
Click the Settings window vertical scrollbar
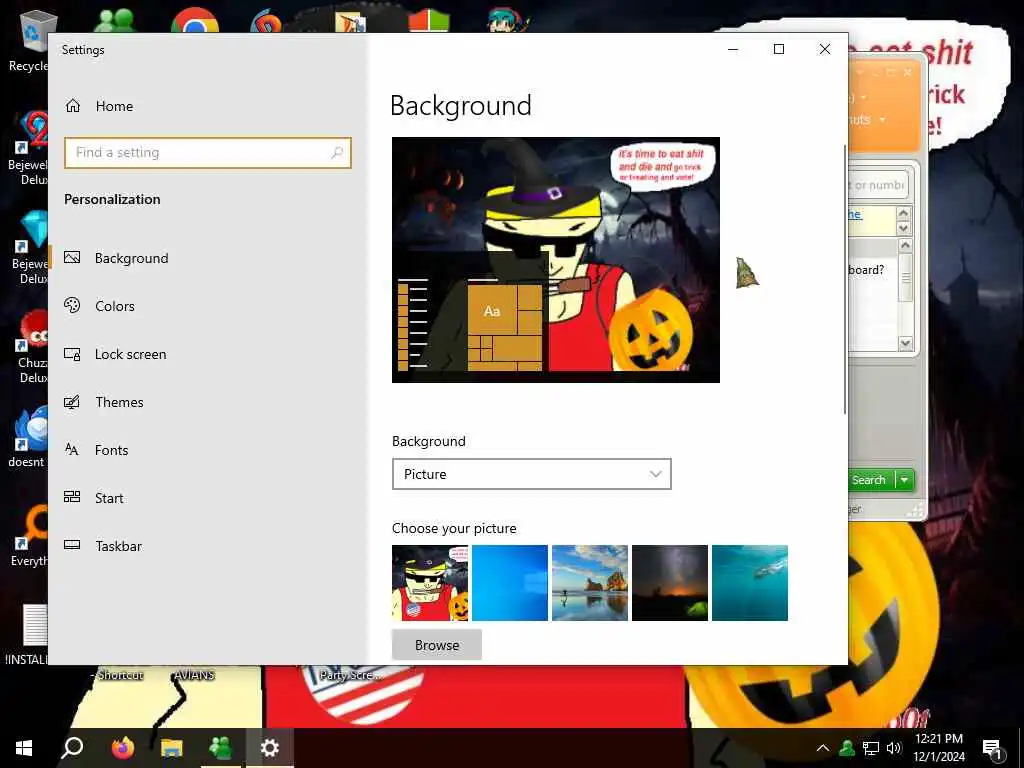point(845,280)
